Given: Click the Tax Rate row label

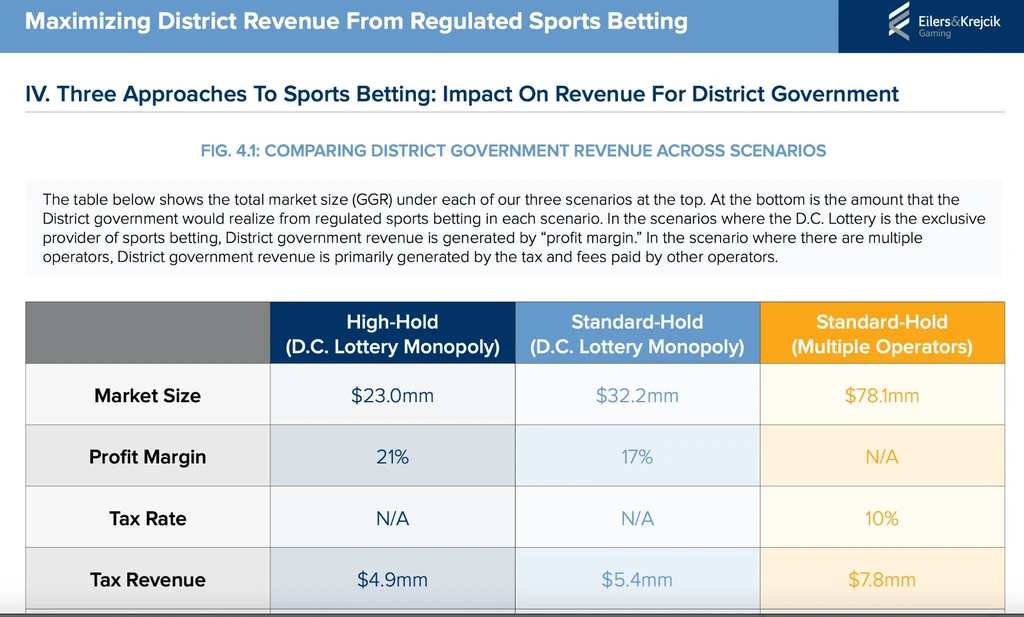Looking at the screenshot, I should [x=147, y=518].
